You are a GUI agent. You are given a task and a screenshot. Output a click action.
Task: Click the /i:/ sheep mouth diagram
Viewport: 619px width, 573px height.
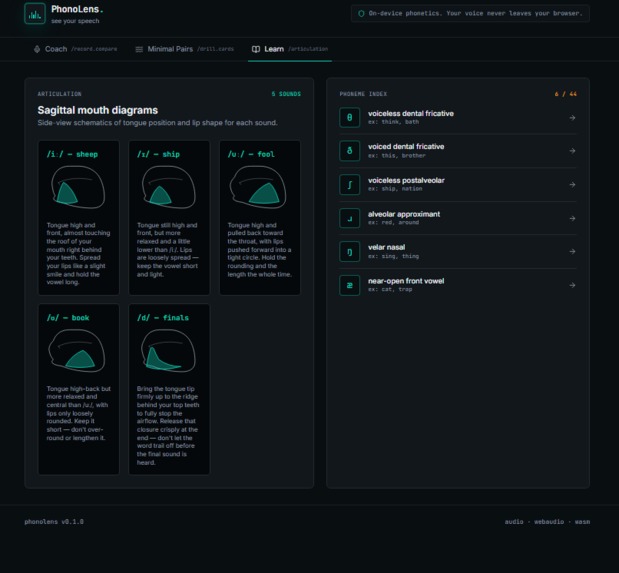78,187
